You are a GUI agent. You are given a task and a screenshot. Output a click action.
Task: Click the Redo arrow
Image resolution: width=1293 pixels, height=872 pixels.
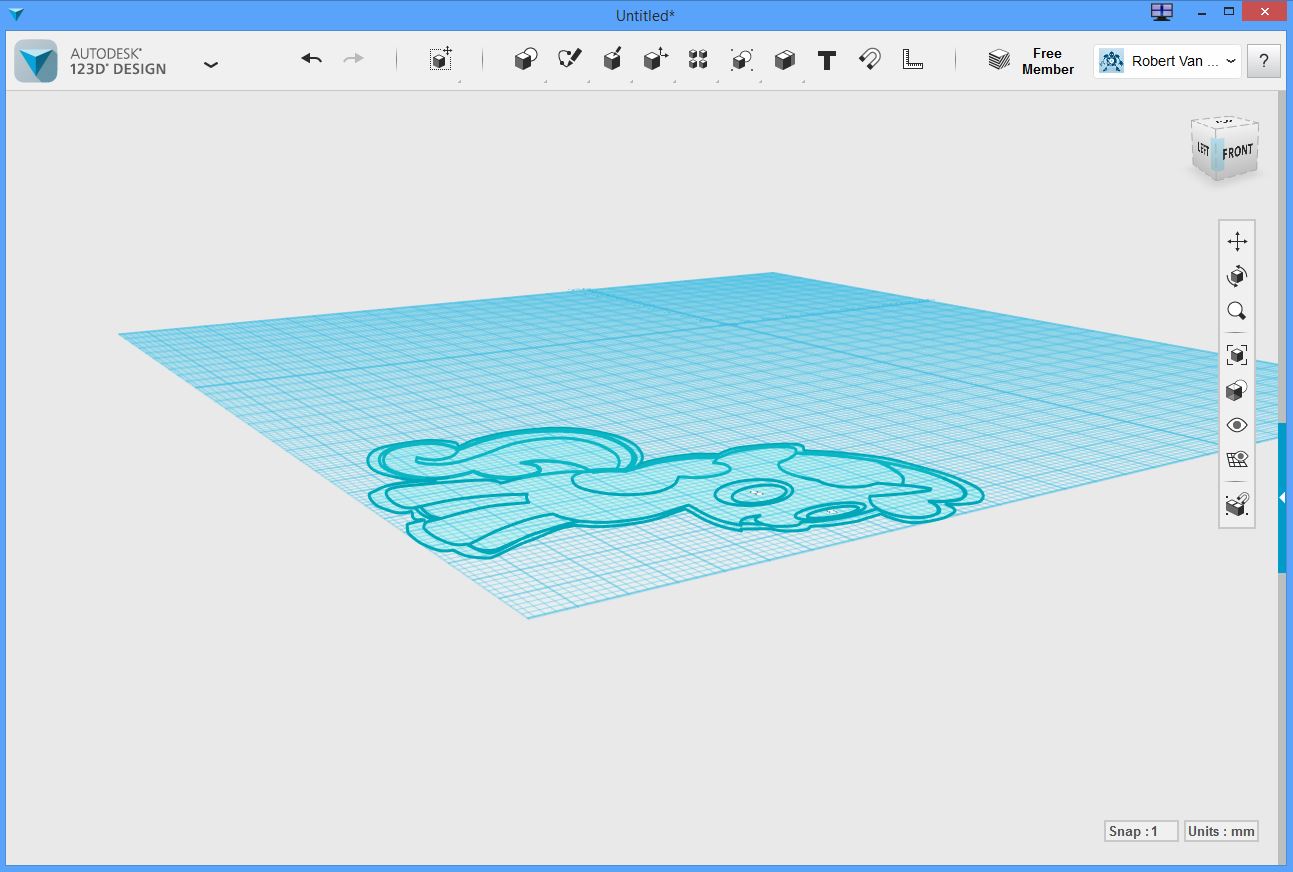click(354, 58)
